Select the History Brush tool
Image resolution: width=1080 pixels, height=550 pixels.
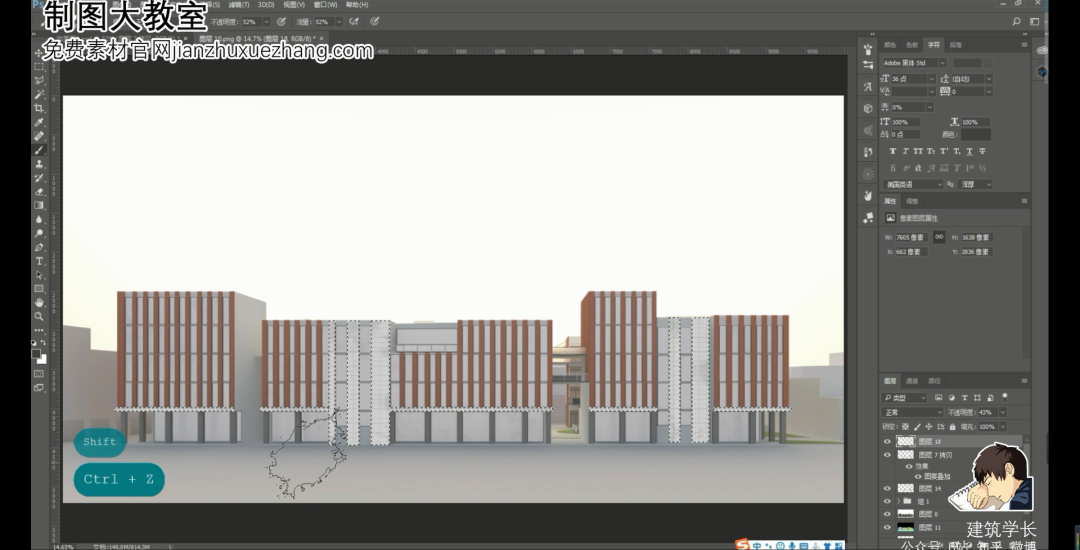click(x=39, y=178)
